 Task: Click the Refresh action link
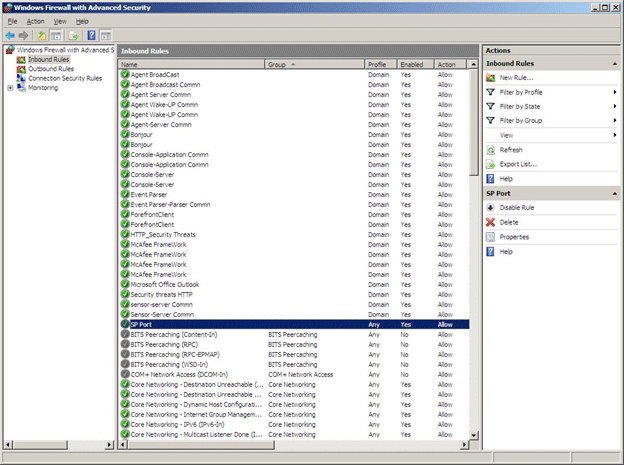[511, 150]
